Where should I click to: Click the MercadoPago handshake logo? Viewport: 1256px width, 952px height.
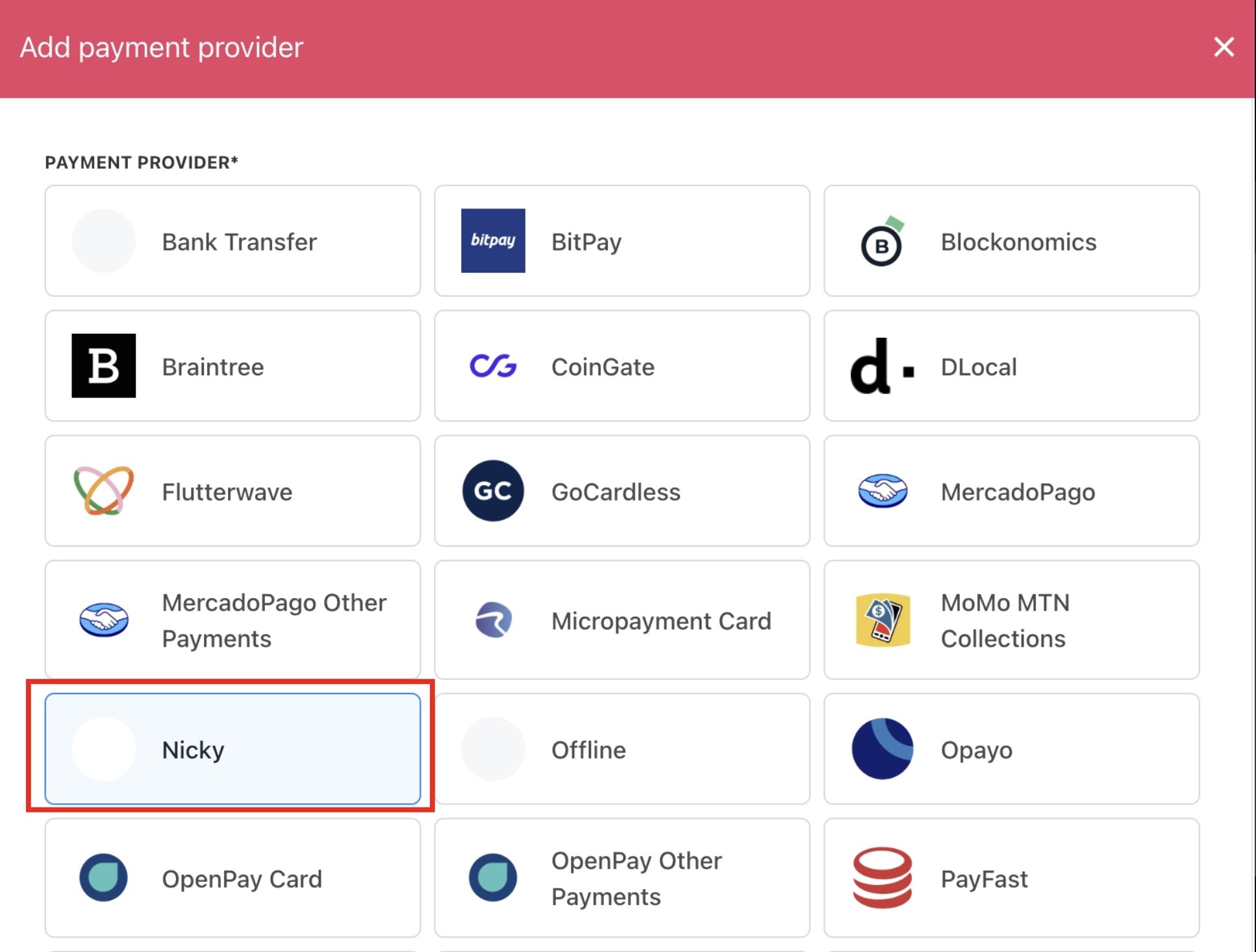[x=883, y=491]
